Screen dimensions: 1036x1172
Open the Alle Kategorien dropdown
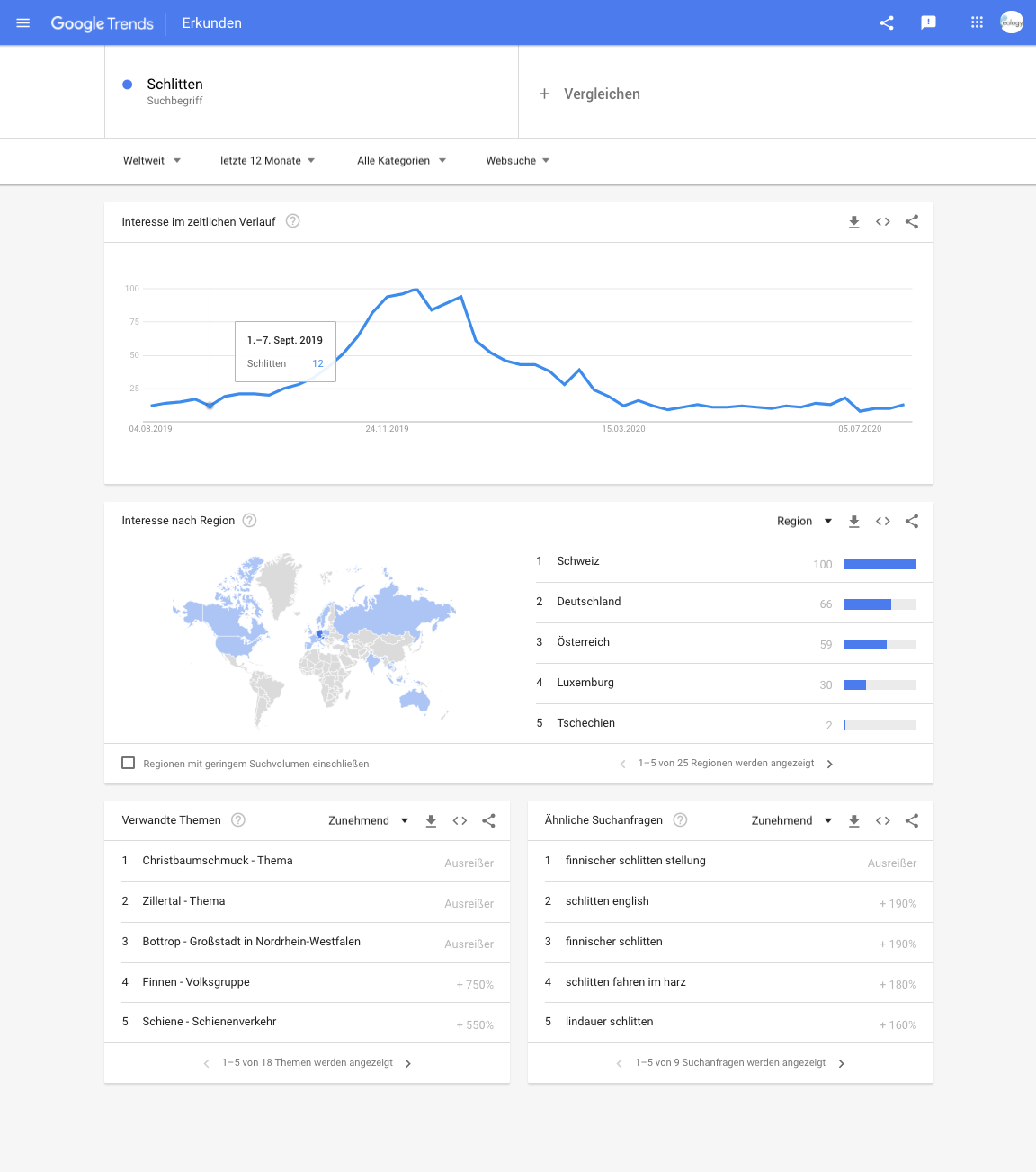(401, 161)
